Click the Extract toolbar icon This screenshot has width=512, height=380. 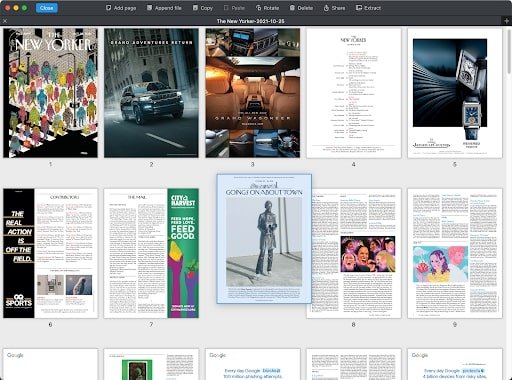(359, 8)
